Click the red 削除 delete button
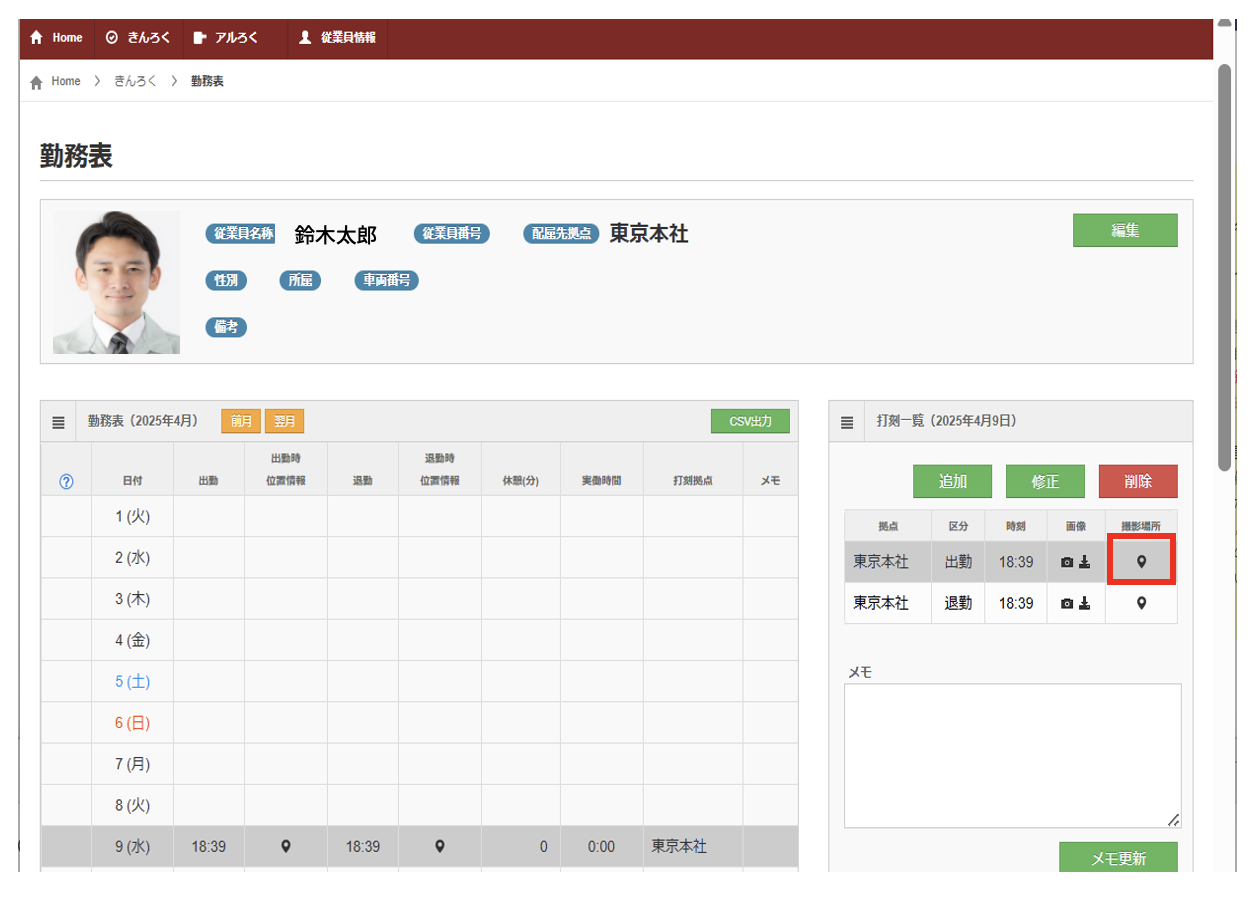 click(x=1138, y=481)
